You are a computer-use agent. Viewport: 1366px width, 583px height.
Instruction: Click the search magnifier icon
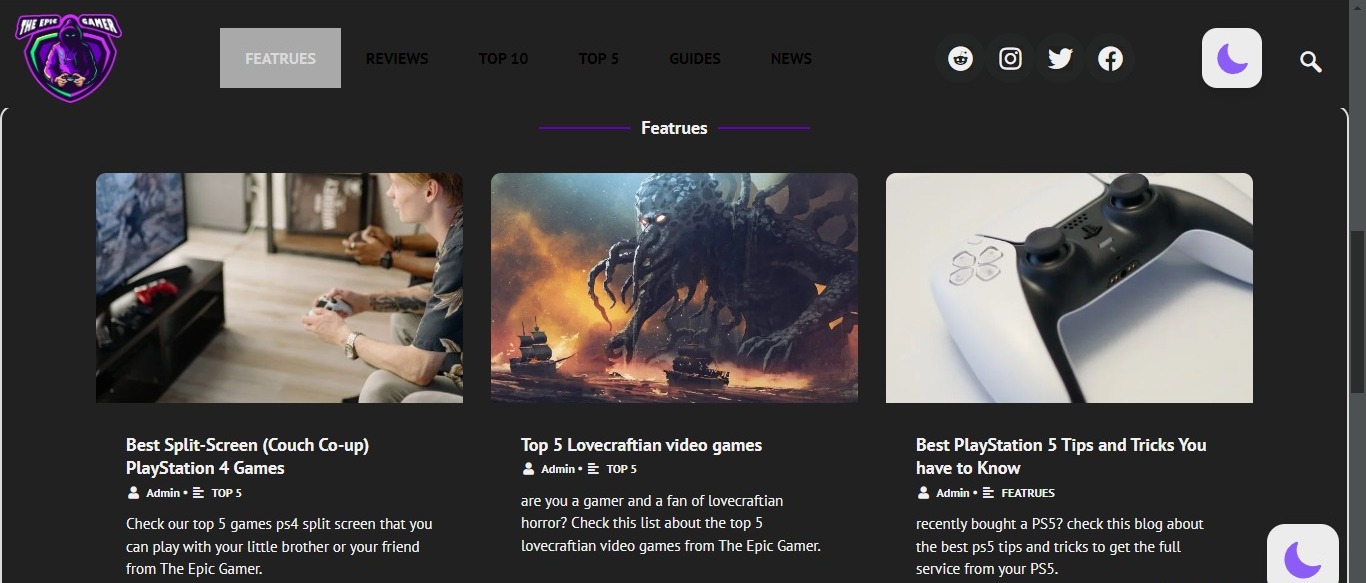1310,62
